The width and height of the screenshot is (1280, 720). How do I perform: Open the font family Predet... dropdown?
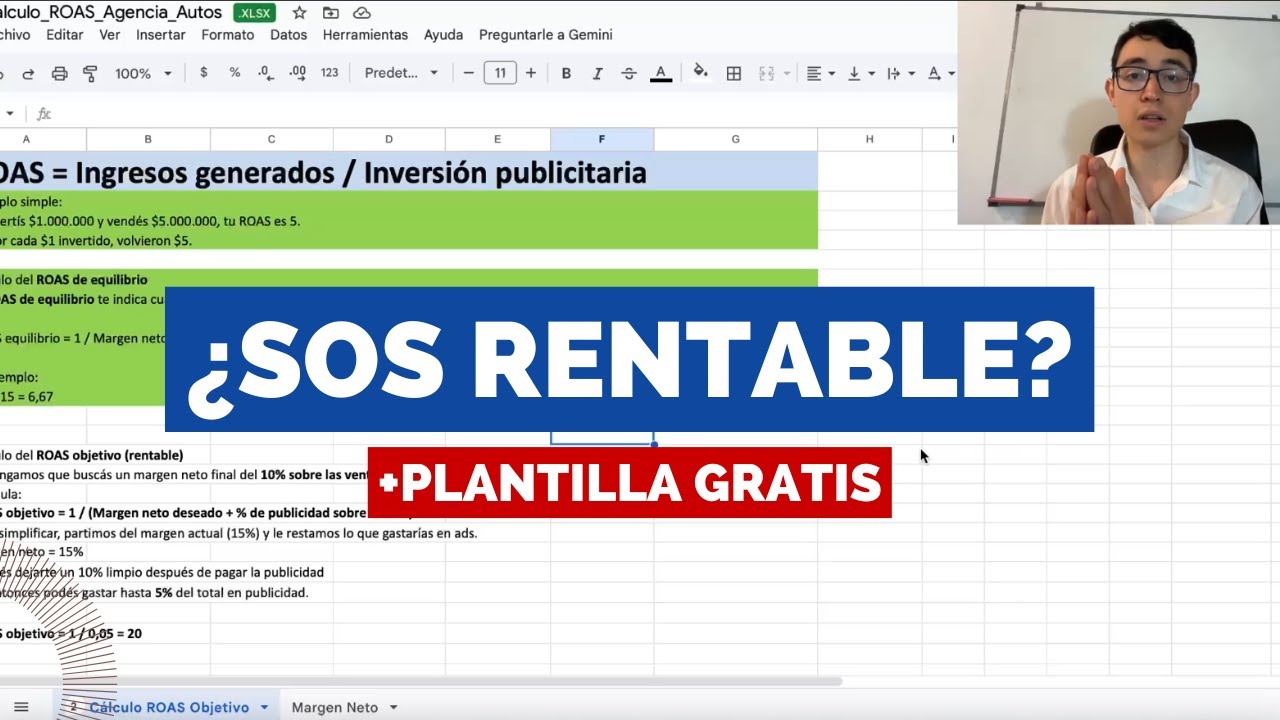[401, 73]
